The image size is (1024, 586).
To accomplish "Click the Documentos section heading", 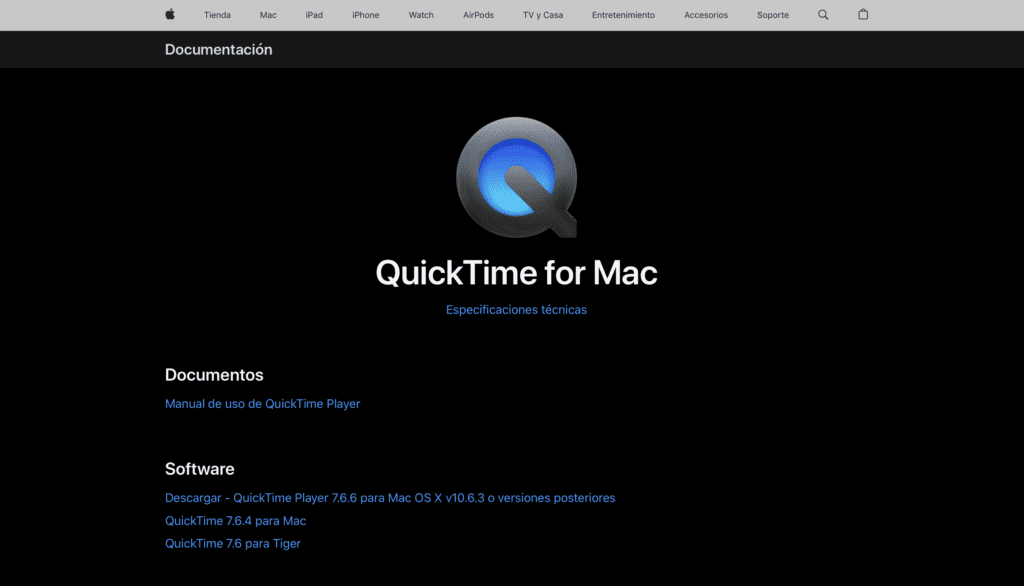I will (x=214, y=375).
